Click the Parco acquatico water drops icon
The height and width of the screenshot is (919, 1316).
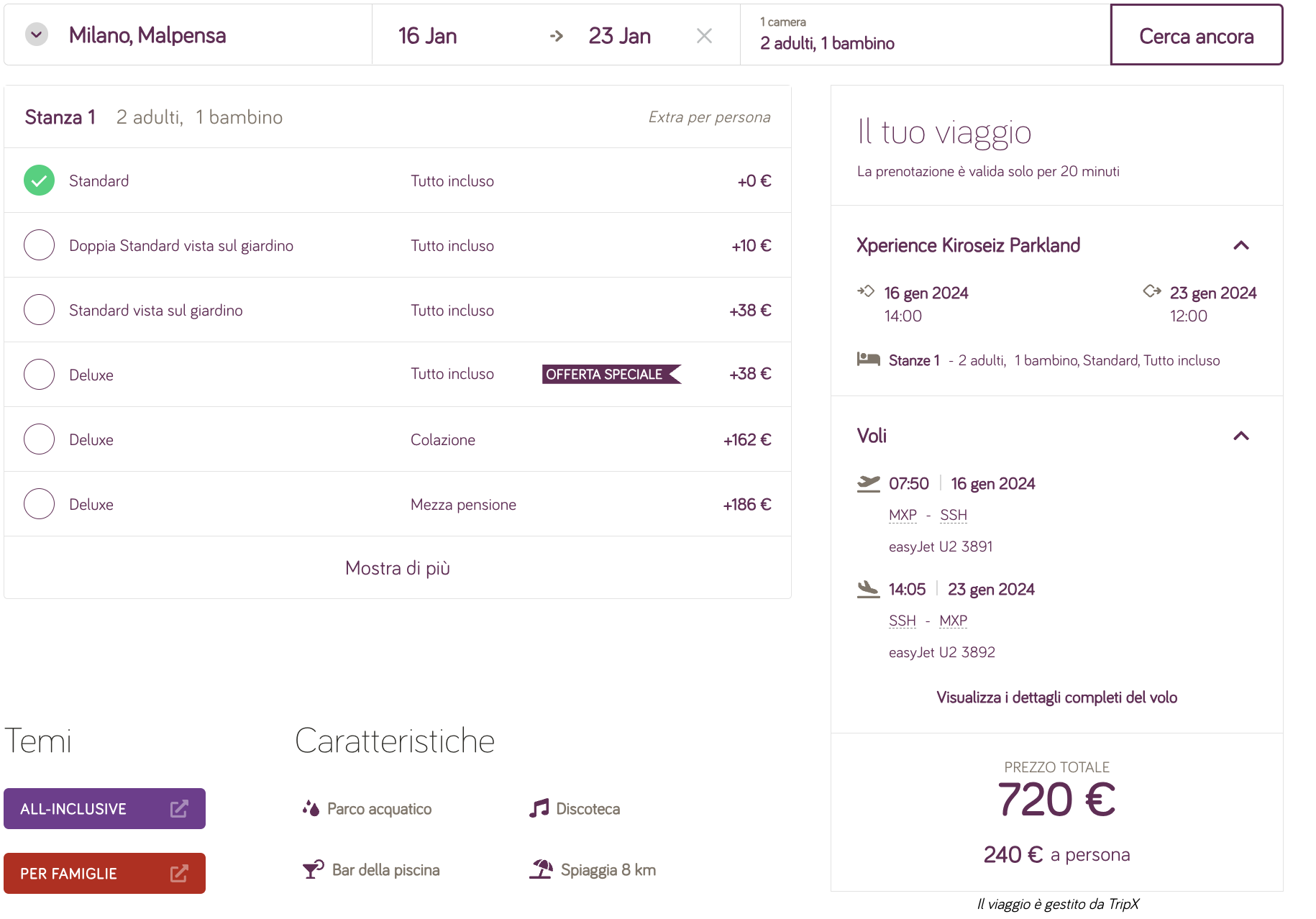tap(311, 809)
